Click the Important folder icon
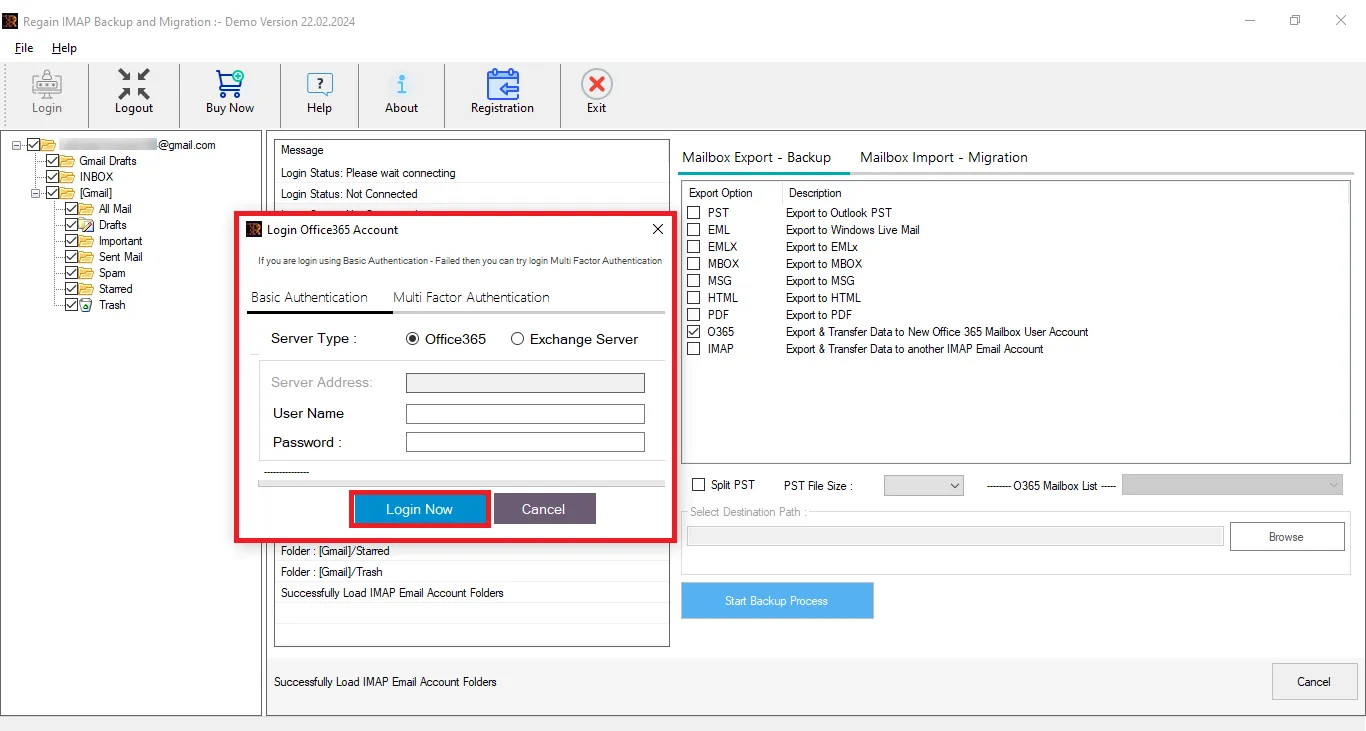 pos(87,241)
